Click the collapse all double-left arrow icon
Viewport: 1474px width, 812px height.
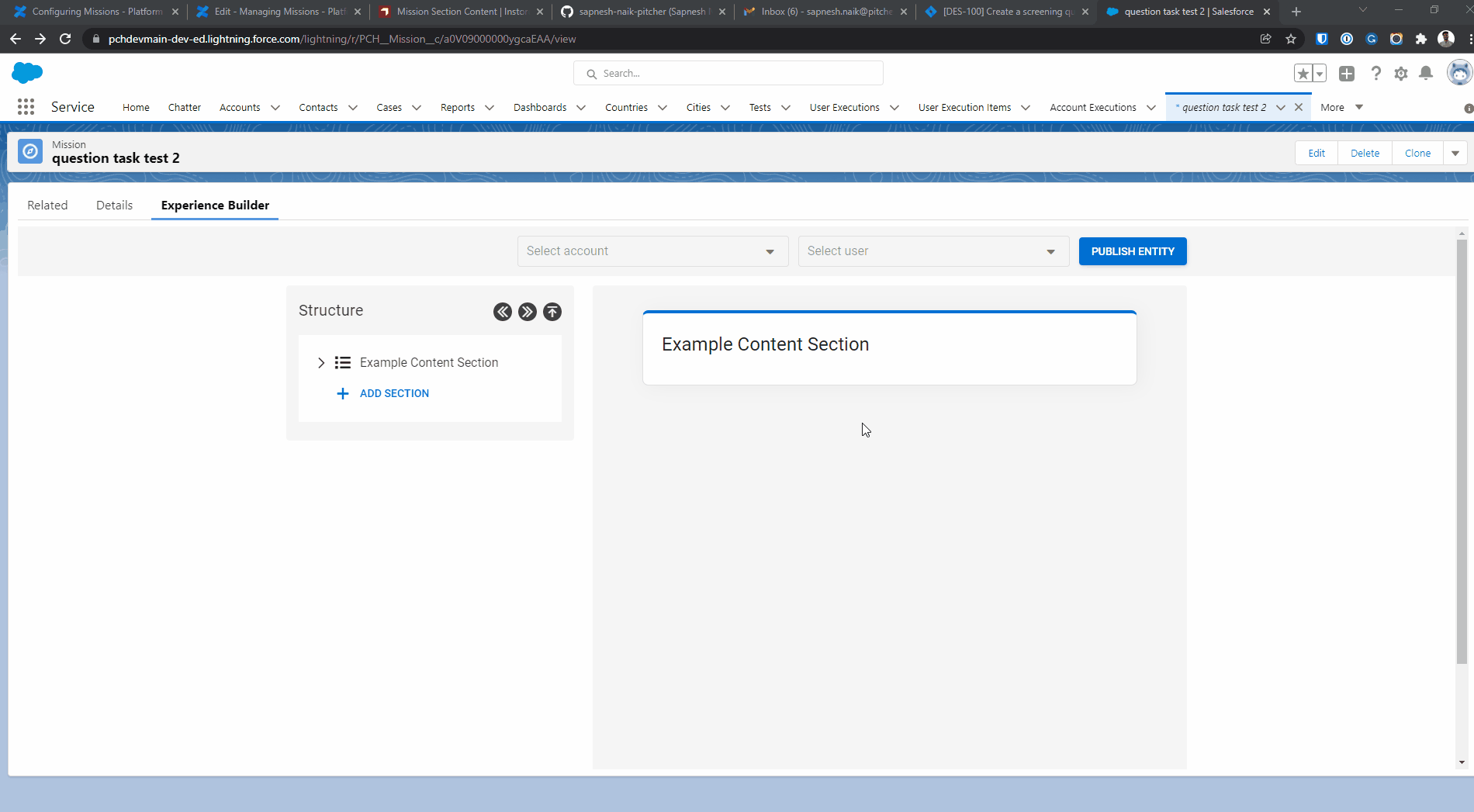pyautogui.click(x=503, y=312)
